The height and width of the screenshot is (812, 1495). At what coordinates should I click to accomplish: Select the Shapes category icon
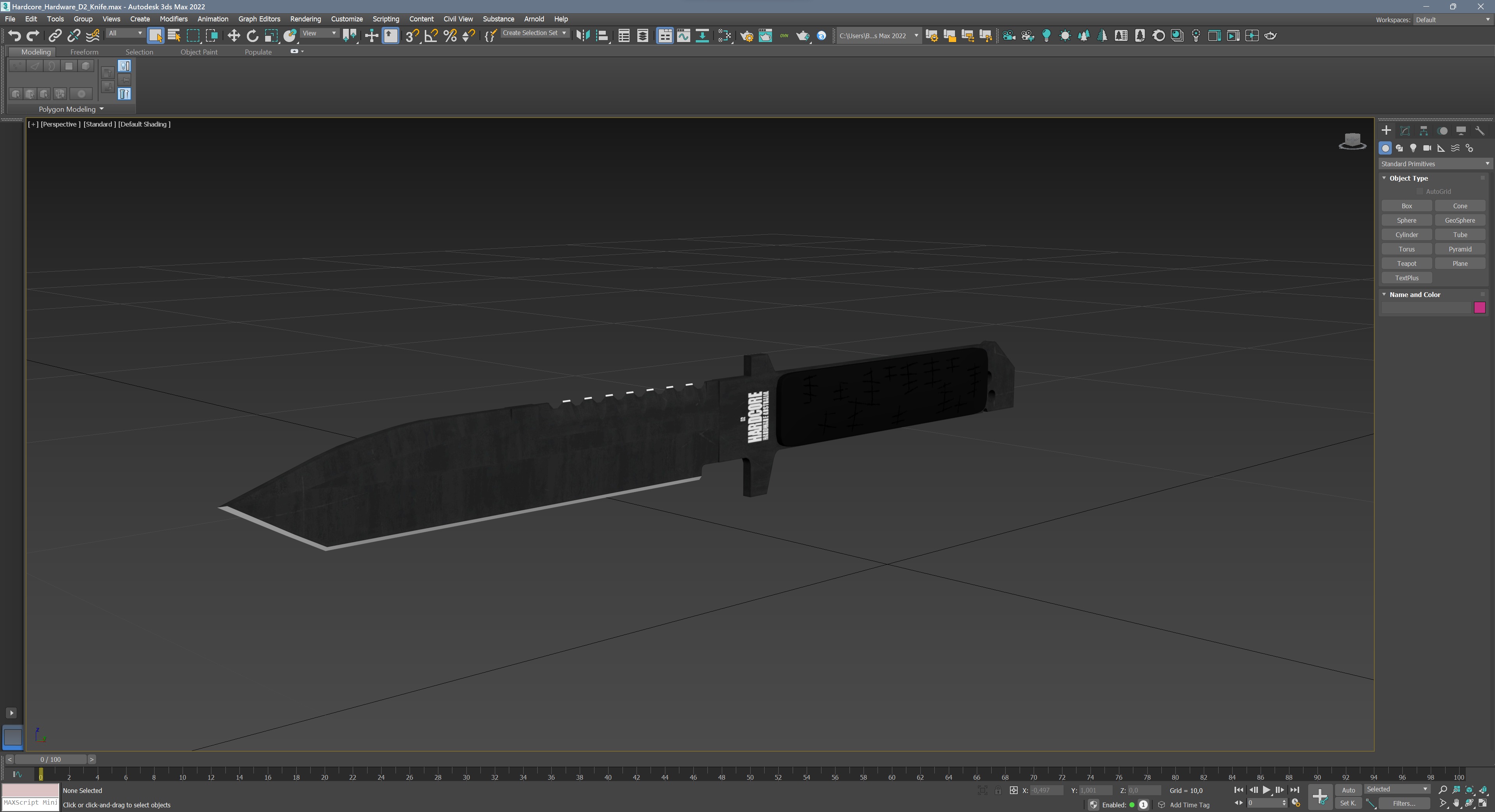pos(1400,148)
